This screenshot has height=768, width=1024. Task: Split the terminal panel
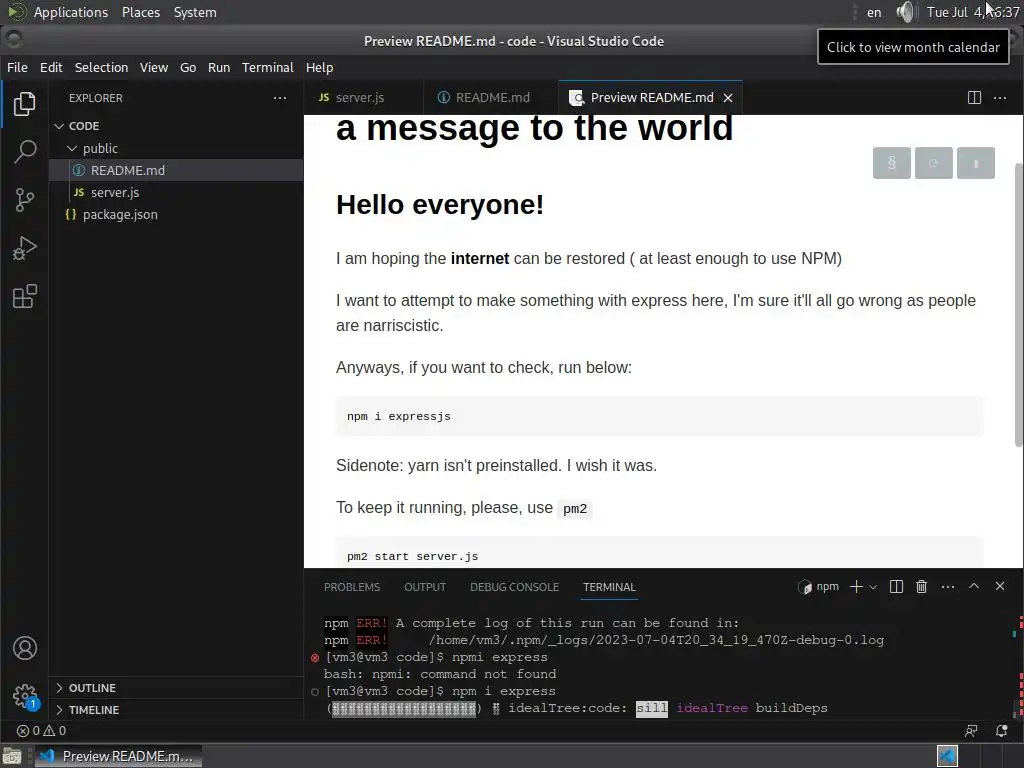(x=896, y=587)
